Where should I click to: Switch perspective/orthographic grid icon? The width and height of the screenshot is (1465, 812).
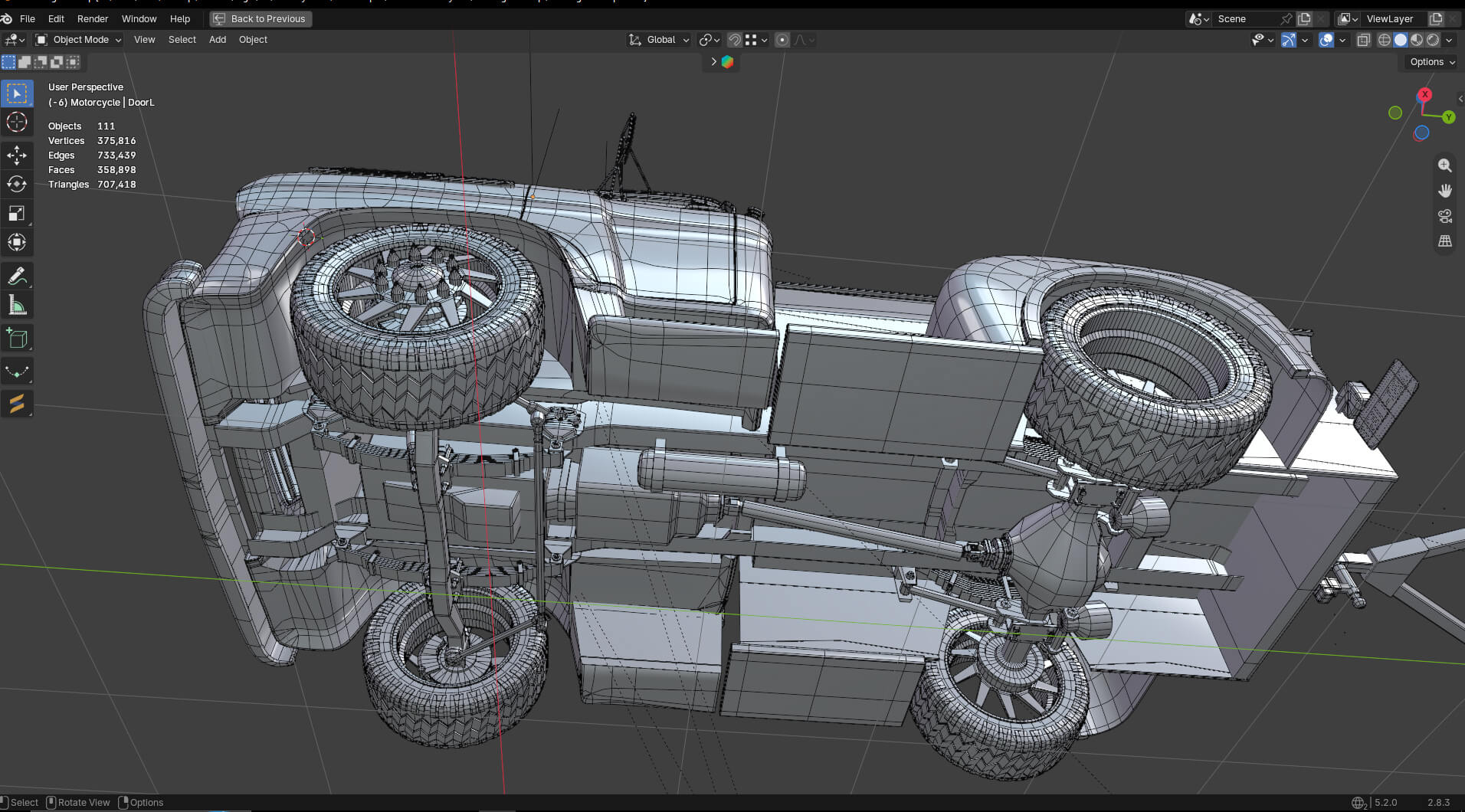(1444, 241)
